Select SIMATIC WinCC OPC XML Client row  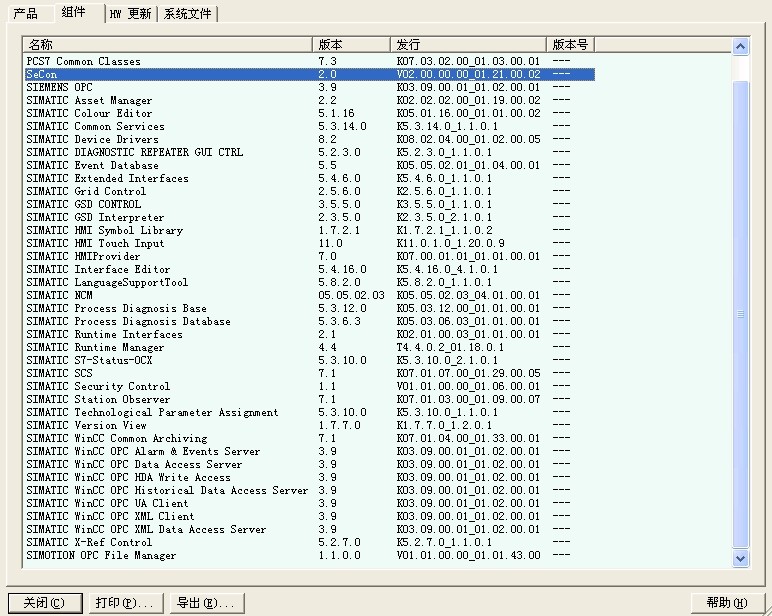[x=310, y=516]
